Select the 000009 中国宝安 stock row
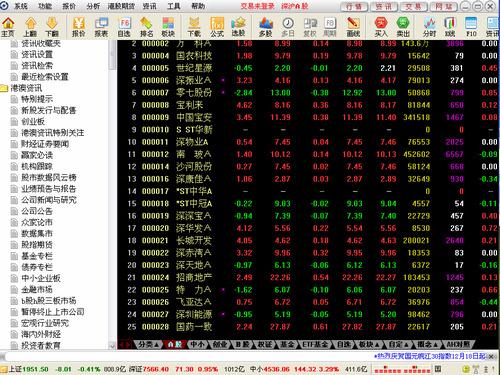This screenshot has width=500, height=375. [x=308, y=117]
